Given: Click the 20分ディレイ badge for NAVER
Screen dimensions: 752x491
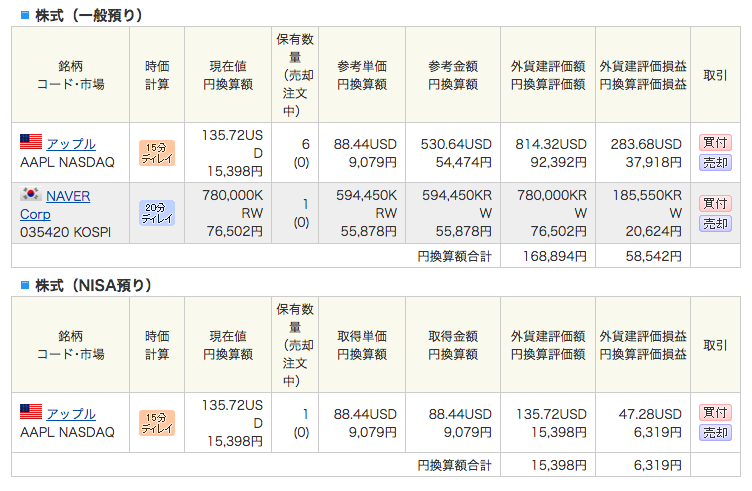Looking at the screenshot, I should click(157, 213).
